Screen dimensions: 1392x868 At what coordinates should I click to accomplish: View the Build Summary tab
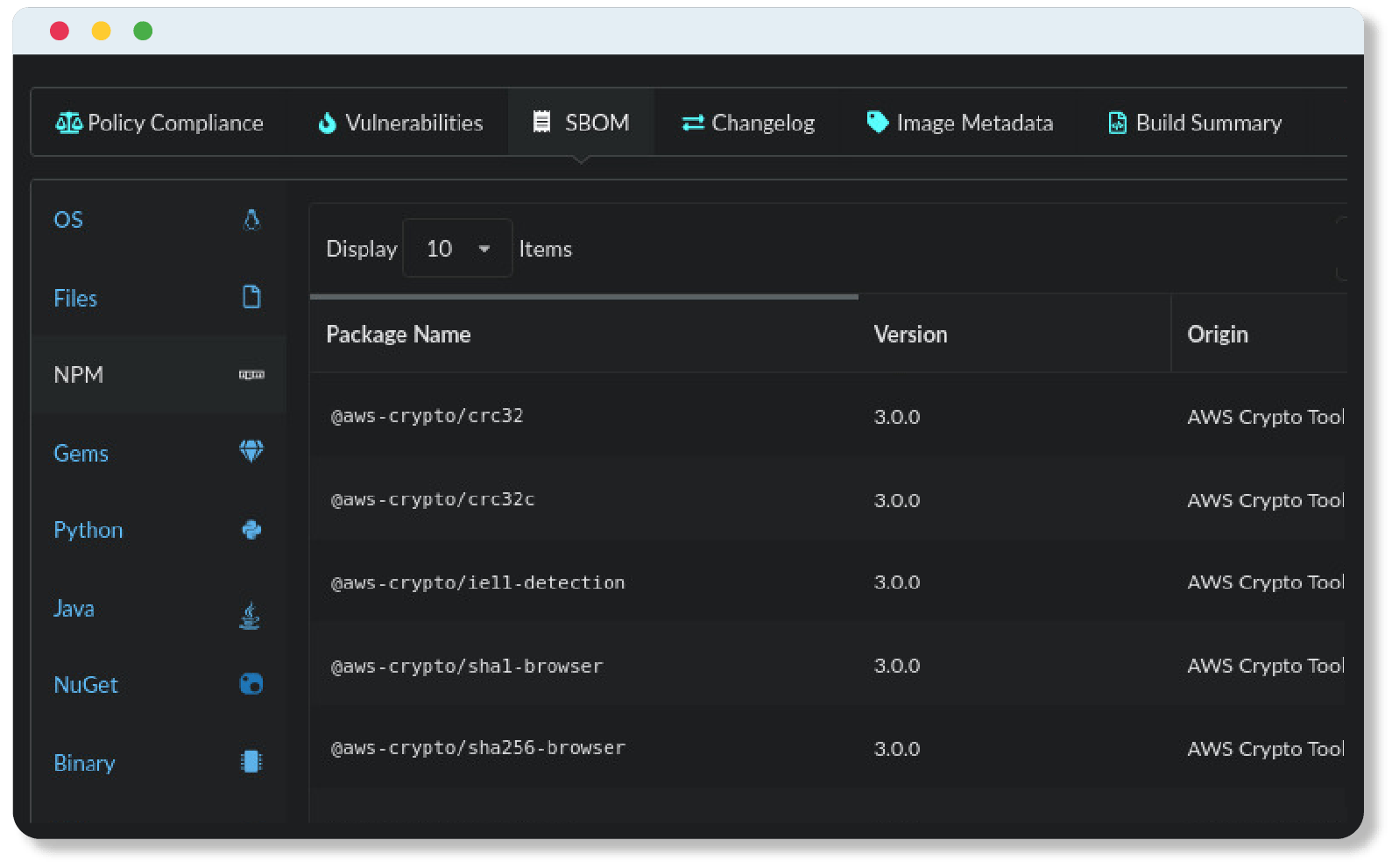[x=1195, y=123]
